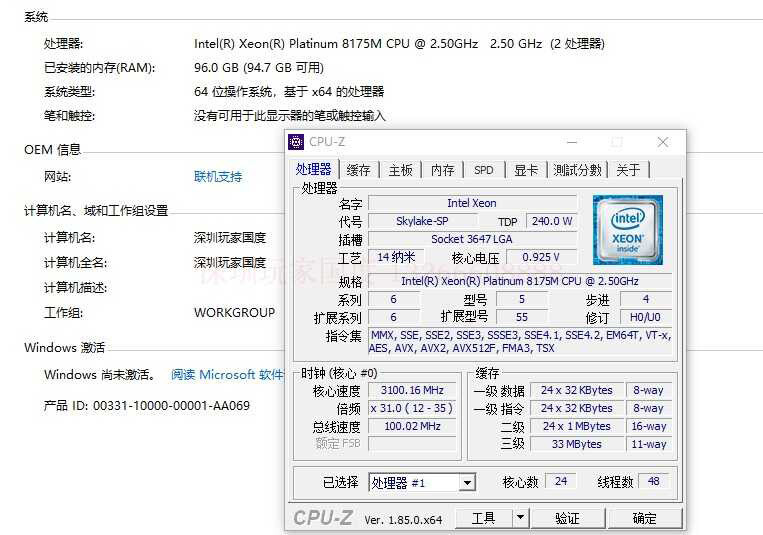Open the 联机支持 link
The image size is (763, 535).
[x=218, y=176]
